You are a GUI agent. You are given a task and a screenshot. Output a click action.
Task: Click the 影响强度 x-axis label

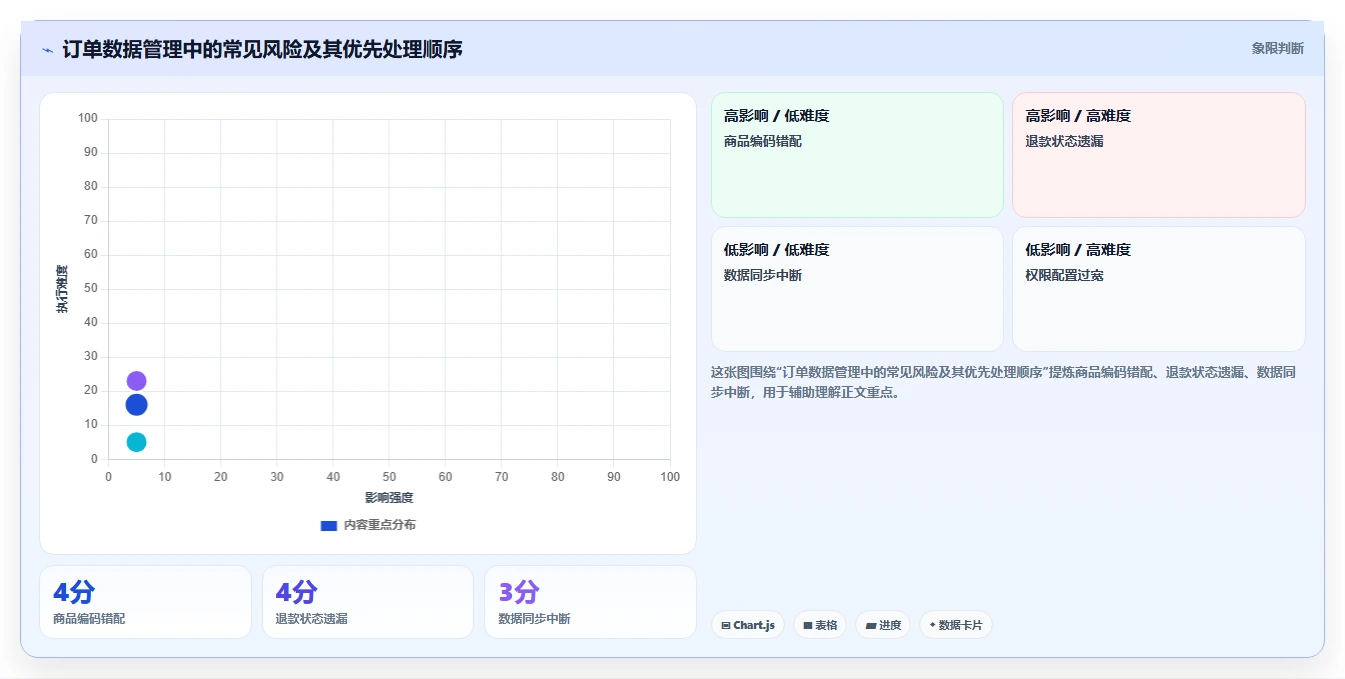tap(389, 498)
